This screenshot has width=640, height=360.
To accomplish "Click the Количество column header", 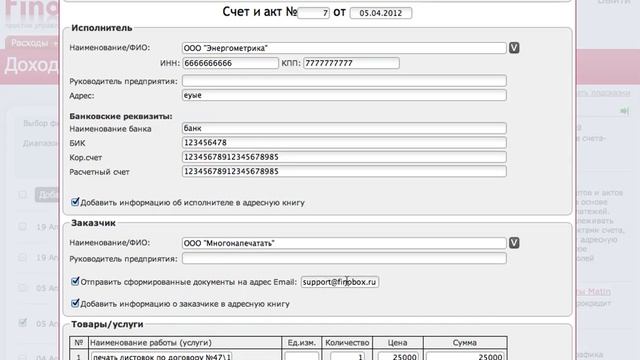I will (347, 343).
